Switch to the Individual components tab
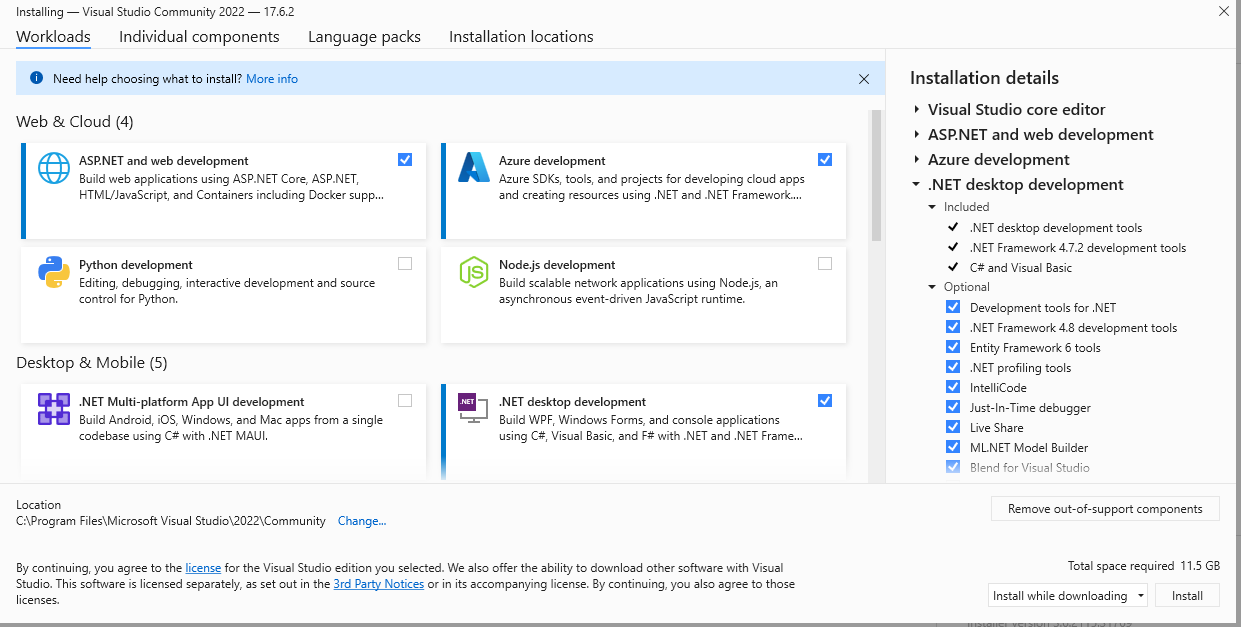This screenshot has height=627, width=1241. tap(199, 37)
